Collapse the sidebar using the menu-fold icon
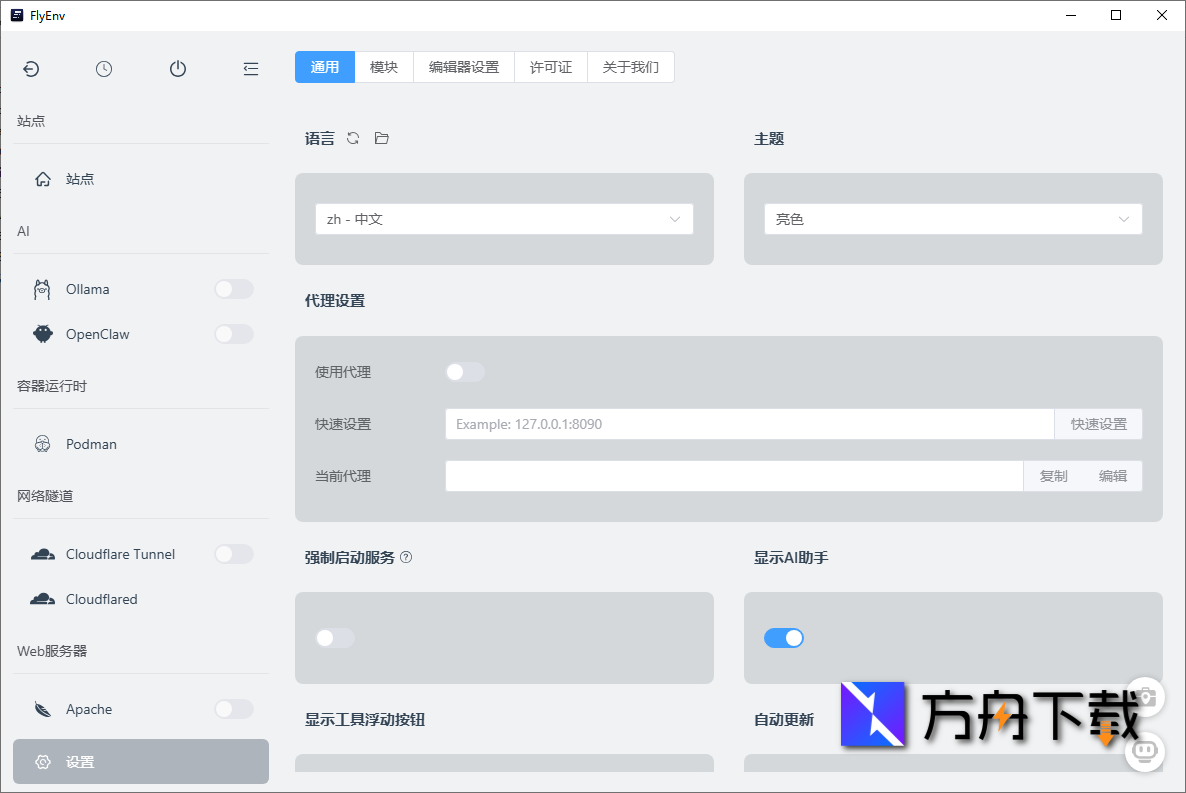Viewport: 1186px width, 793px height. click(x=251, y=69)
